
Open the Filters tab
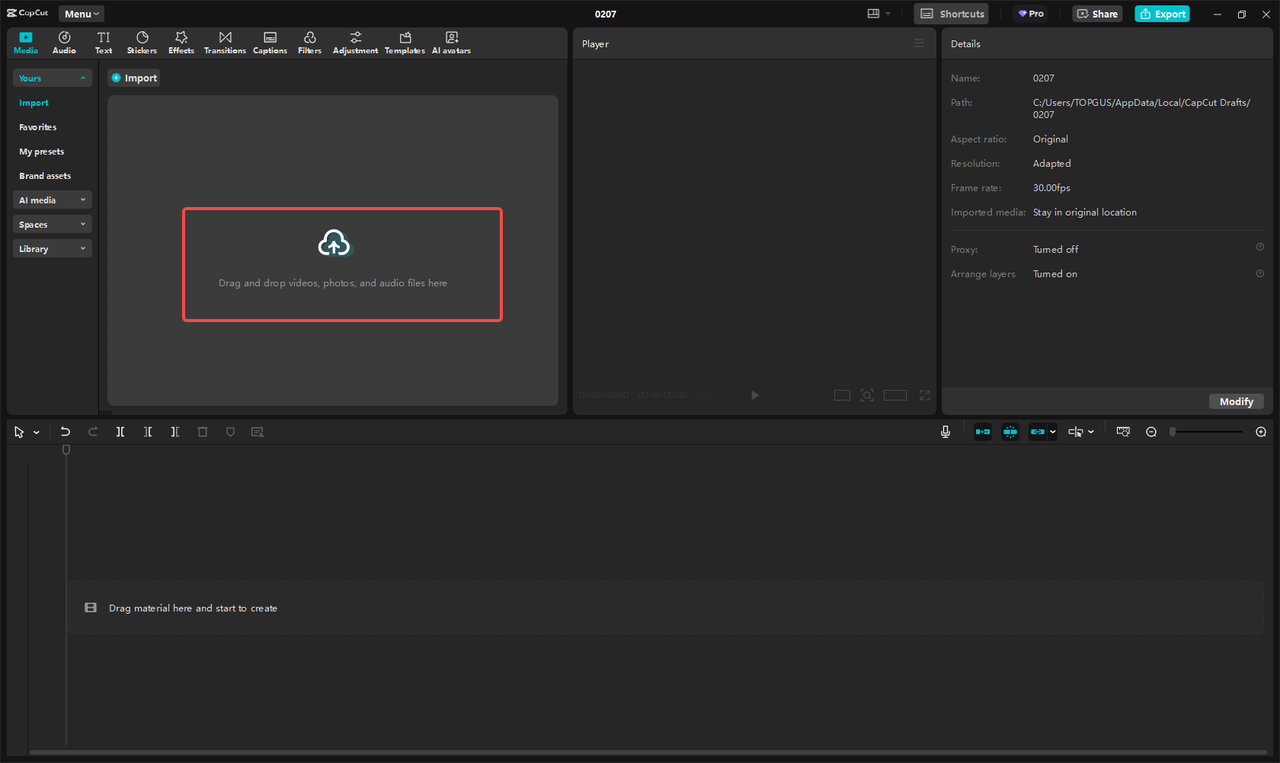point(310,43)
